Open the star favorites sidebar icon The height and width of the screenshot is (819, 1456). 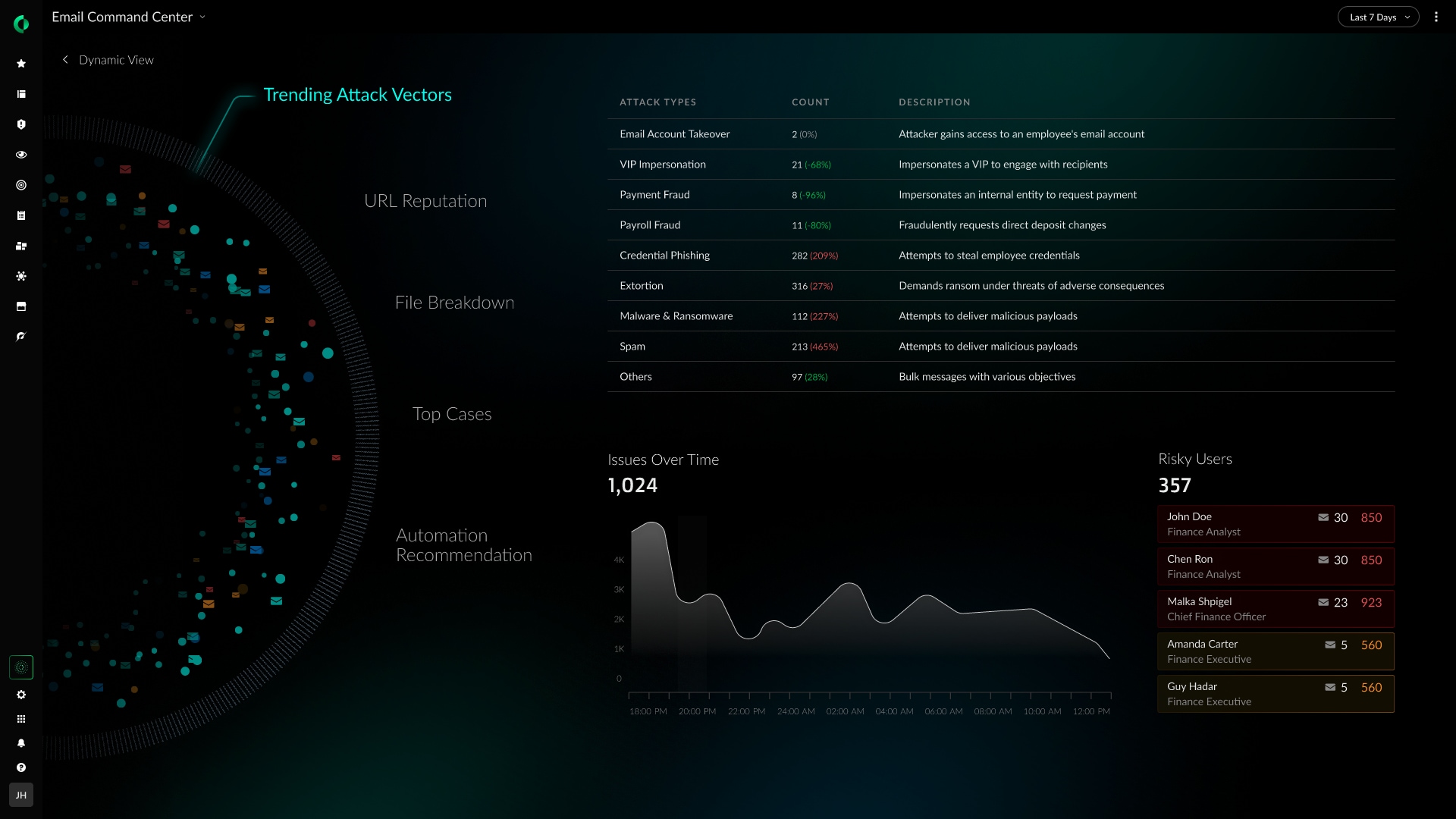click(21, 64)
